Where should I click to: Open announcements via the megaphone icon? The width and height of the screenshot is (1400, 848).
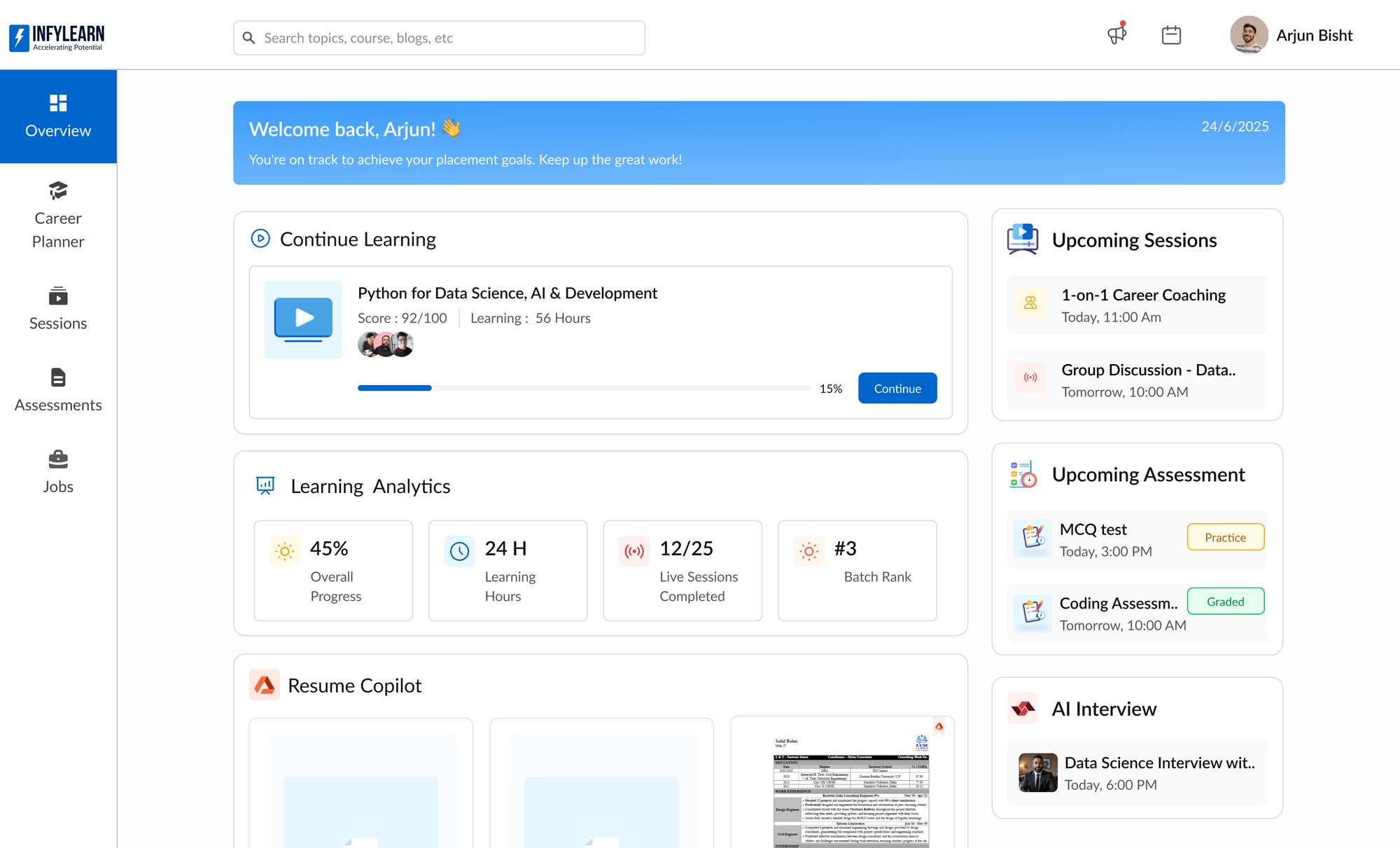1116,34
